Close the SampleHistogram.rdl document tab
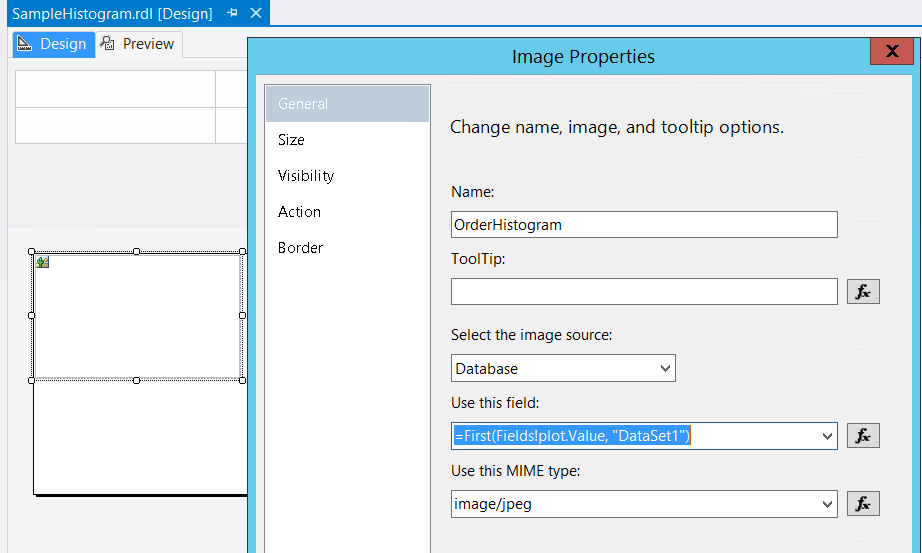 [x=256, y=13]
